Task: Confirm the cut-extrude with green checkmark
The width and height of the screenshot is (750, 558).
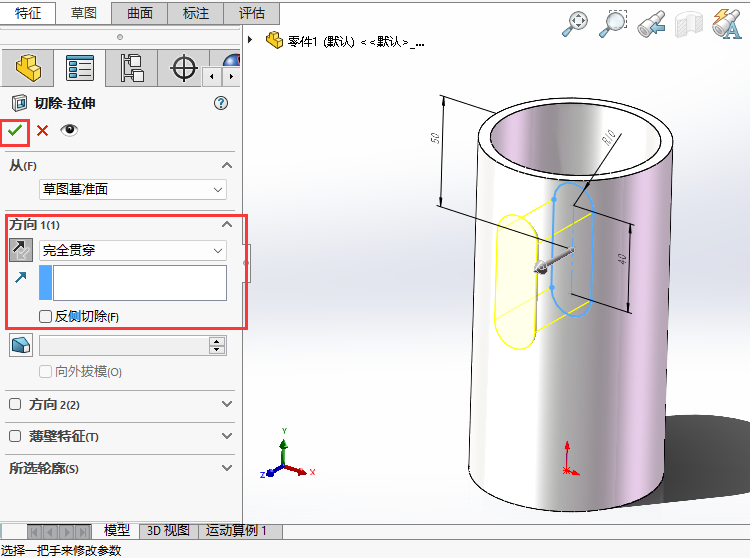Action: (15, 130)
